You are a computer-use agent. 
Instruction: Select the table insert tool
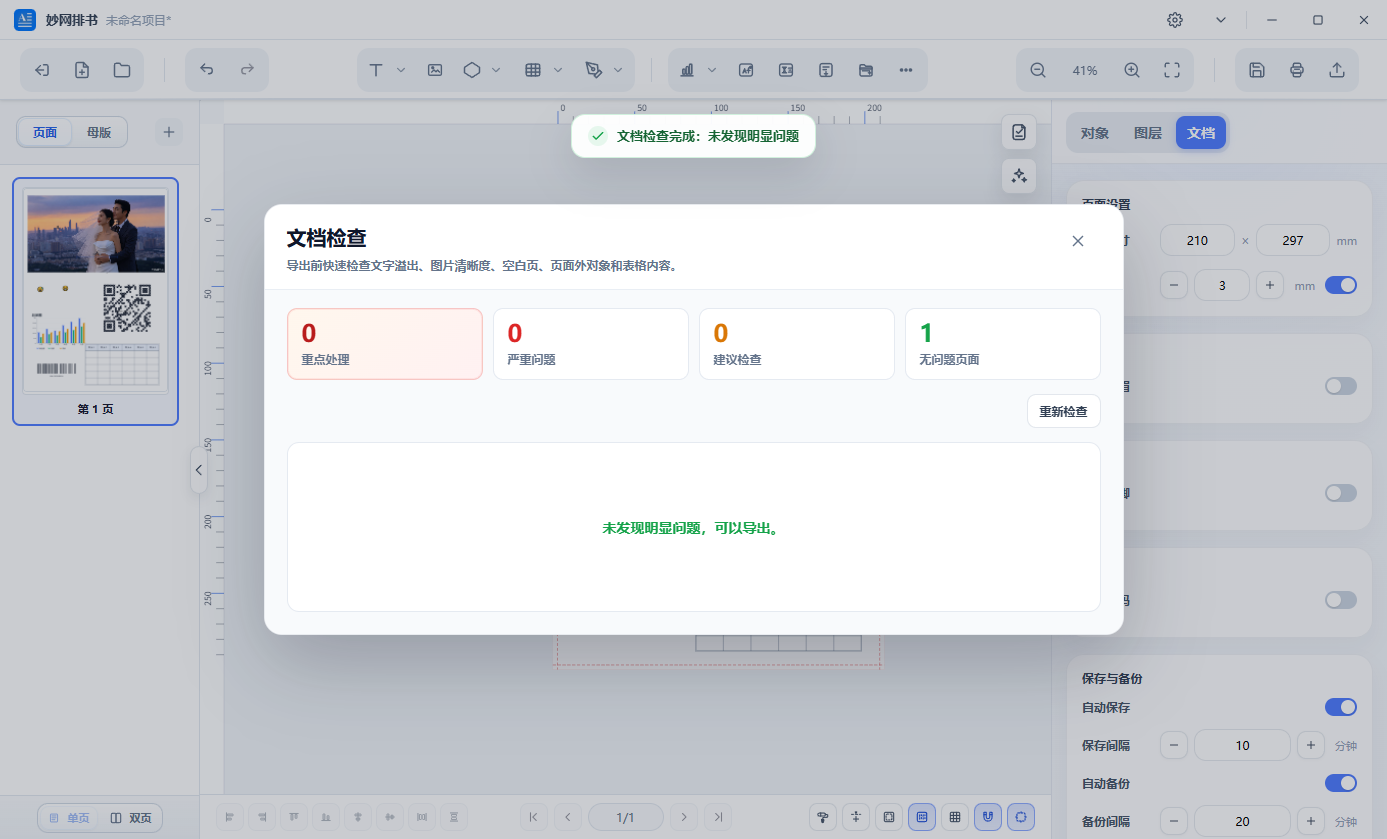[x=533, y=70]
